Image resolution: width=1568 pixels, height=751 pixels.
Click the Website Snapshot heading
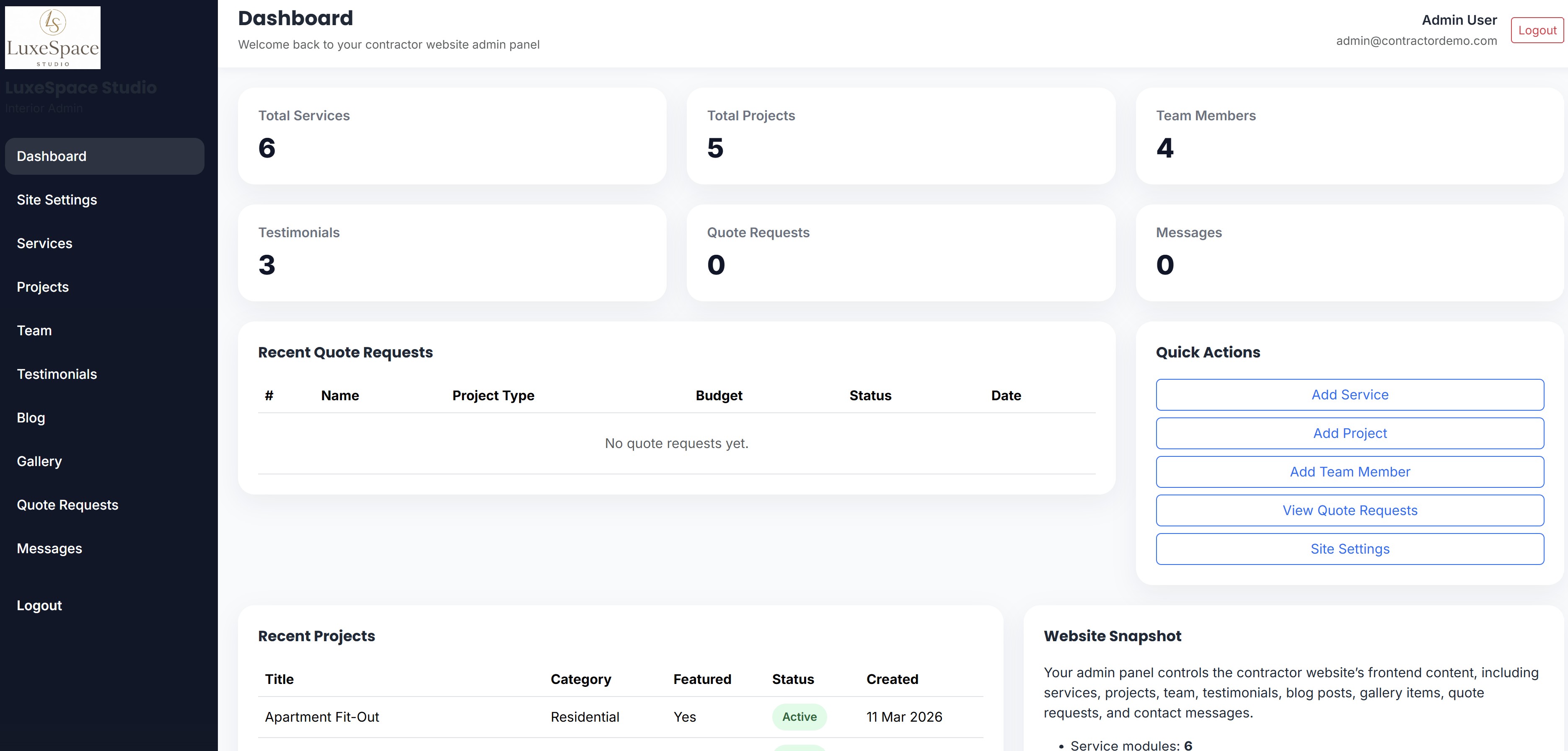click(x=1112, y=636)
